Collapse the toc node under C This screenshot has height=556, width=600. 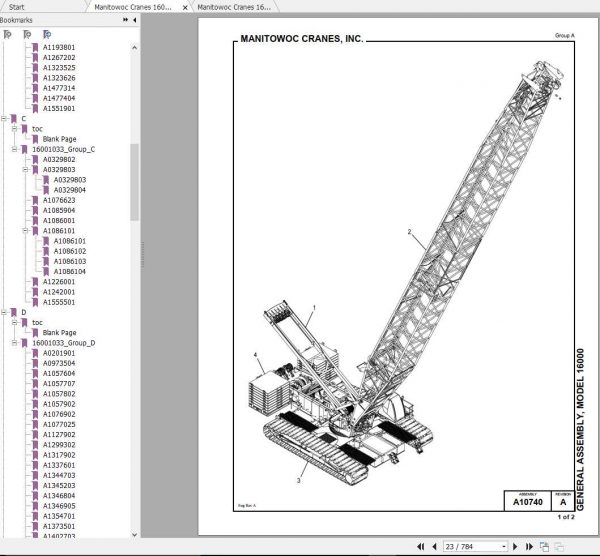click(15, 129)
